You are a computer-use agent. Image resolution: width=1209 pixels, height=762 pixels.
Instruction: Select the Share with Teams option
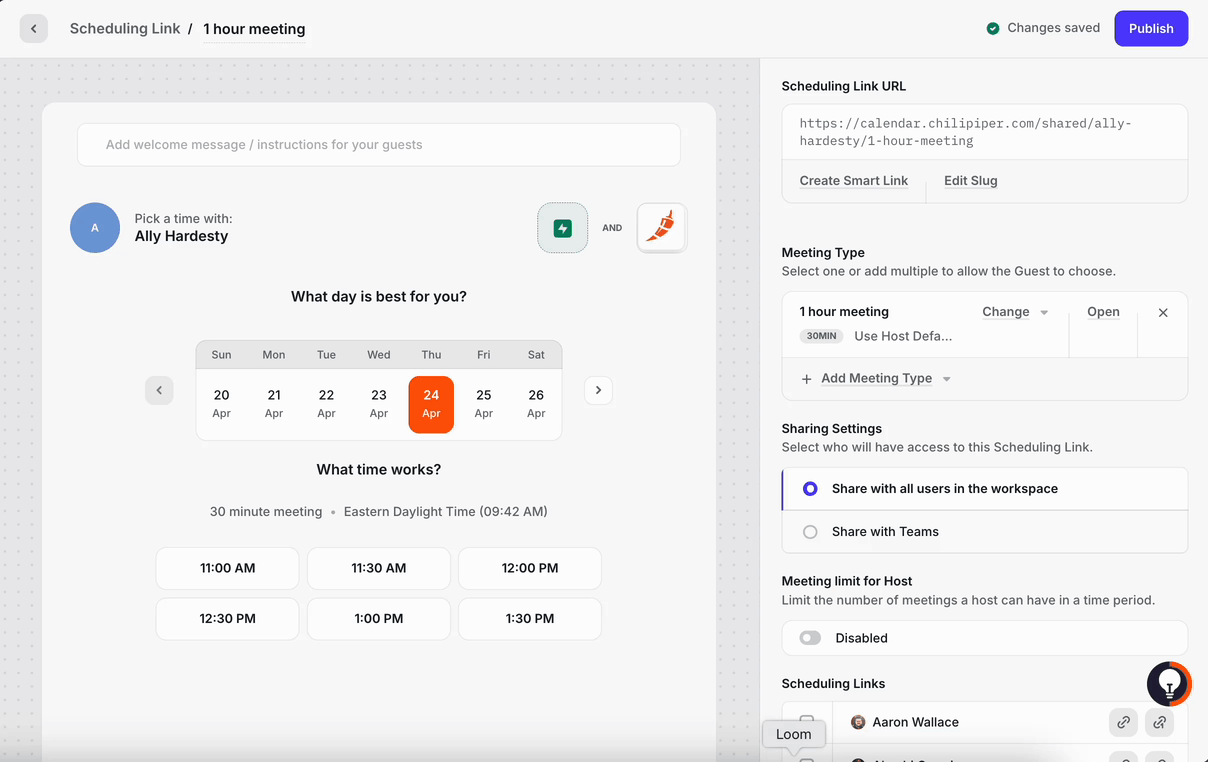[x=985, y=532]
